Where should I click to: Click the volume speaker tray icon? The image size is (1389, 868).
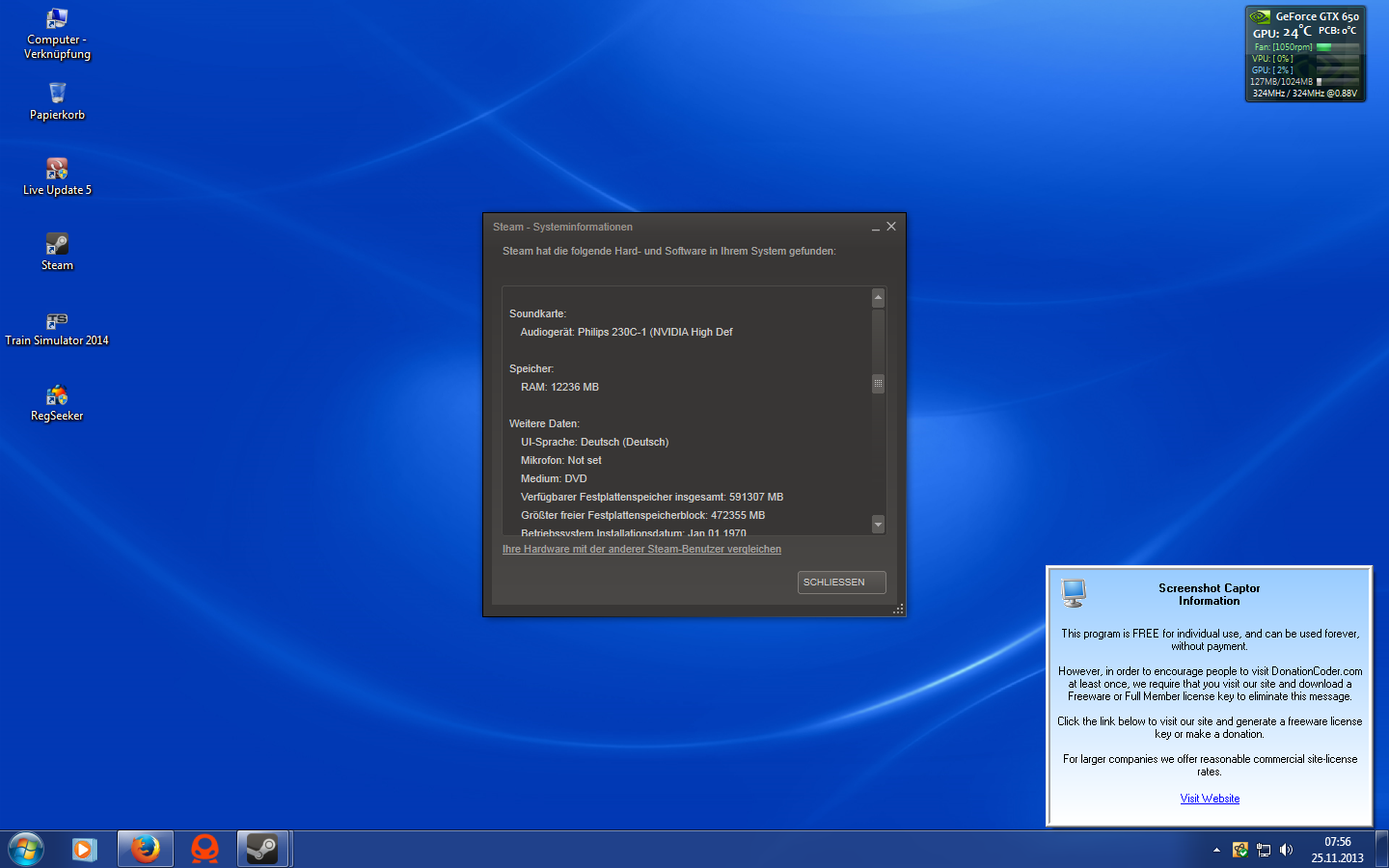[1286, 850]
